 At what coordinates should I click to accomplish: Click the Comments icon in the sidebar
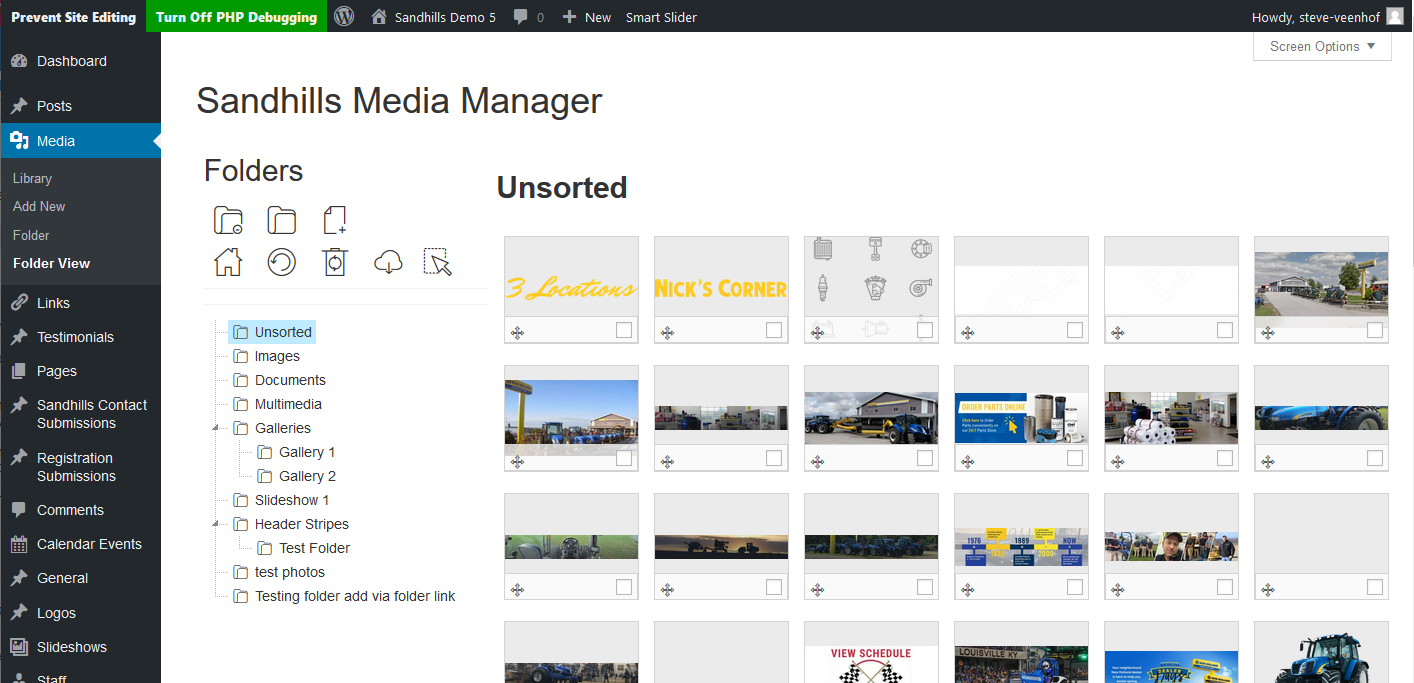(19, 510)
